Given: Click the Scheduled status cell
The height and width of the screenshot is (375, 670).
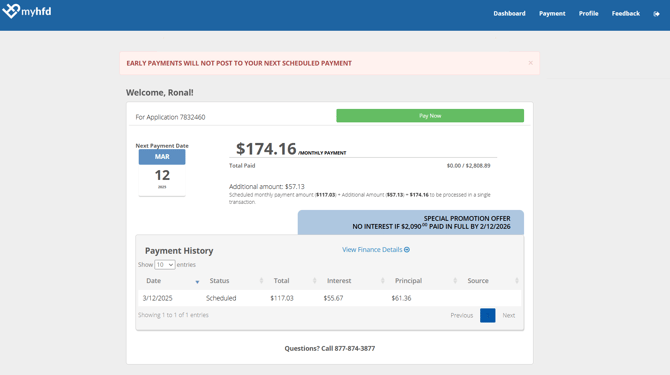Looking at the screenshot, I should coord(221,298).
